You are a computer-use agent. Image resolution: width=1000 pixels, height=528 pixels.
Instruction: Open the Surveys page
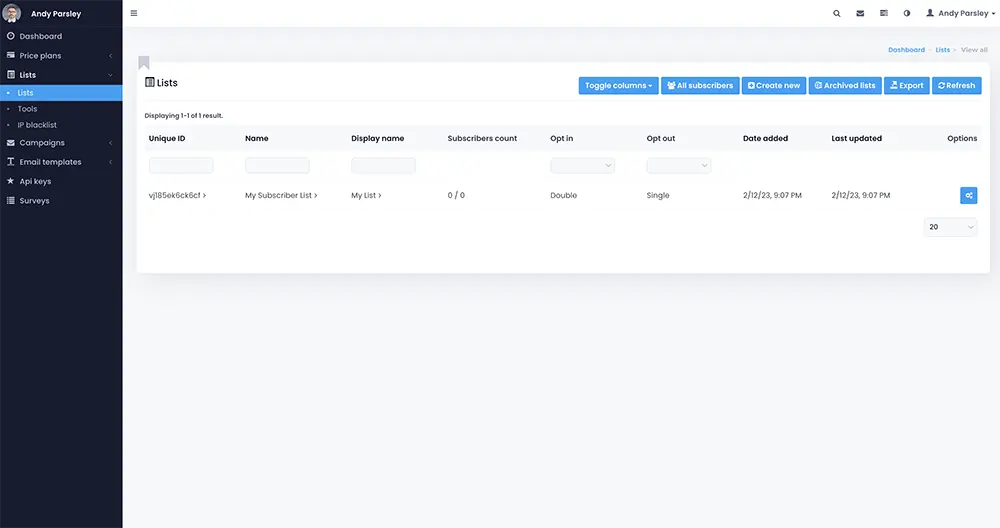point(61,200)
